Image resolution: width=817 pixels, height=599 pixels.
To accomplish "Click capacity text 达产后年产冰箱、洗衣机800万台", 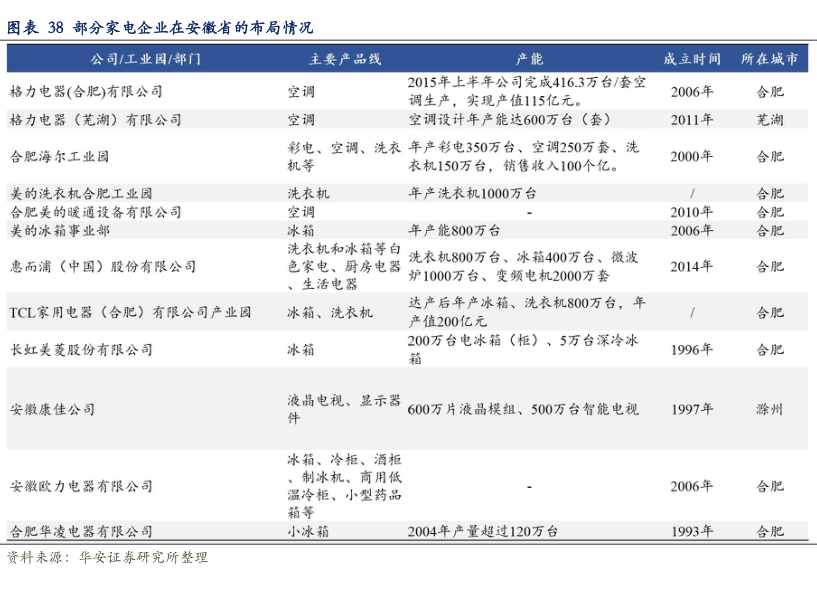I will click(512, 303).
